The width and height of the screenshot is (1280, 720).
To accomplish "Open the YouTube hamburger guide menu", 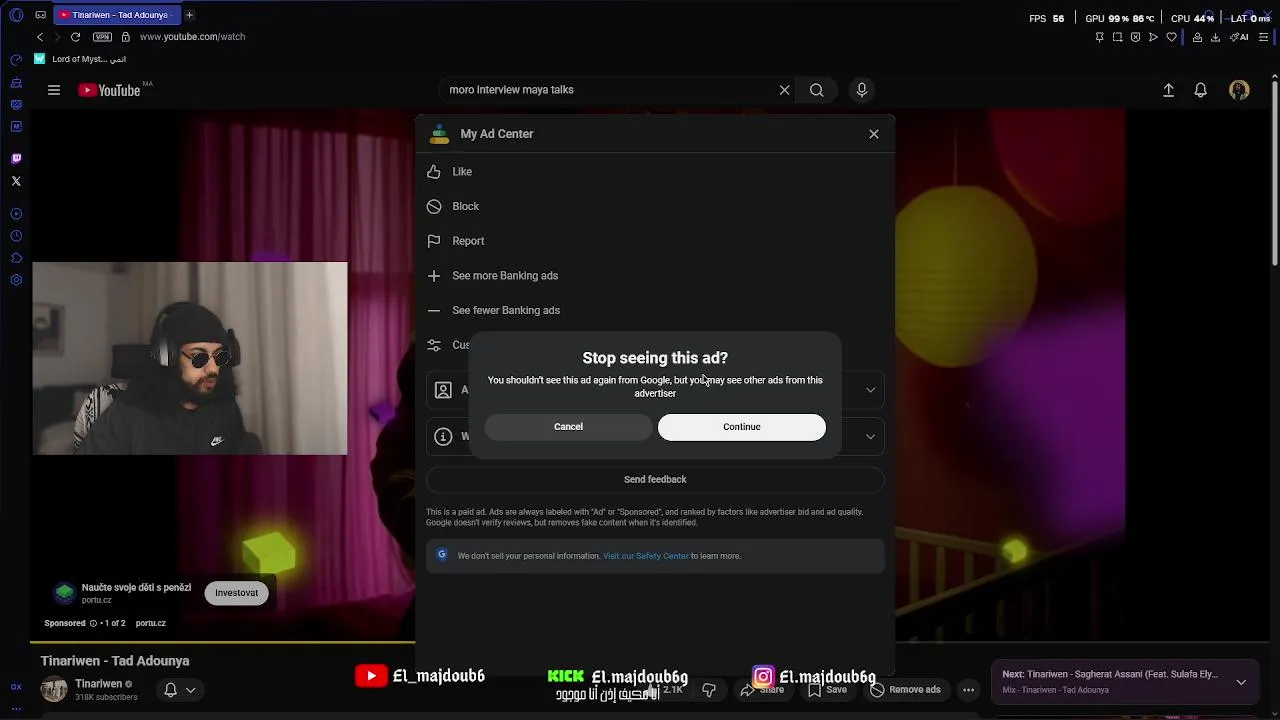I will coord(54,90).
